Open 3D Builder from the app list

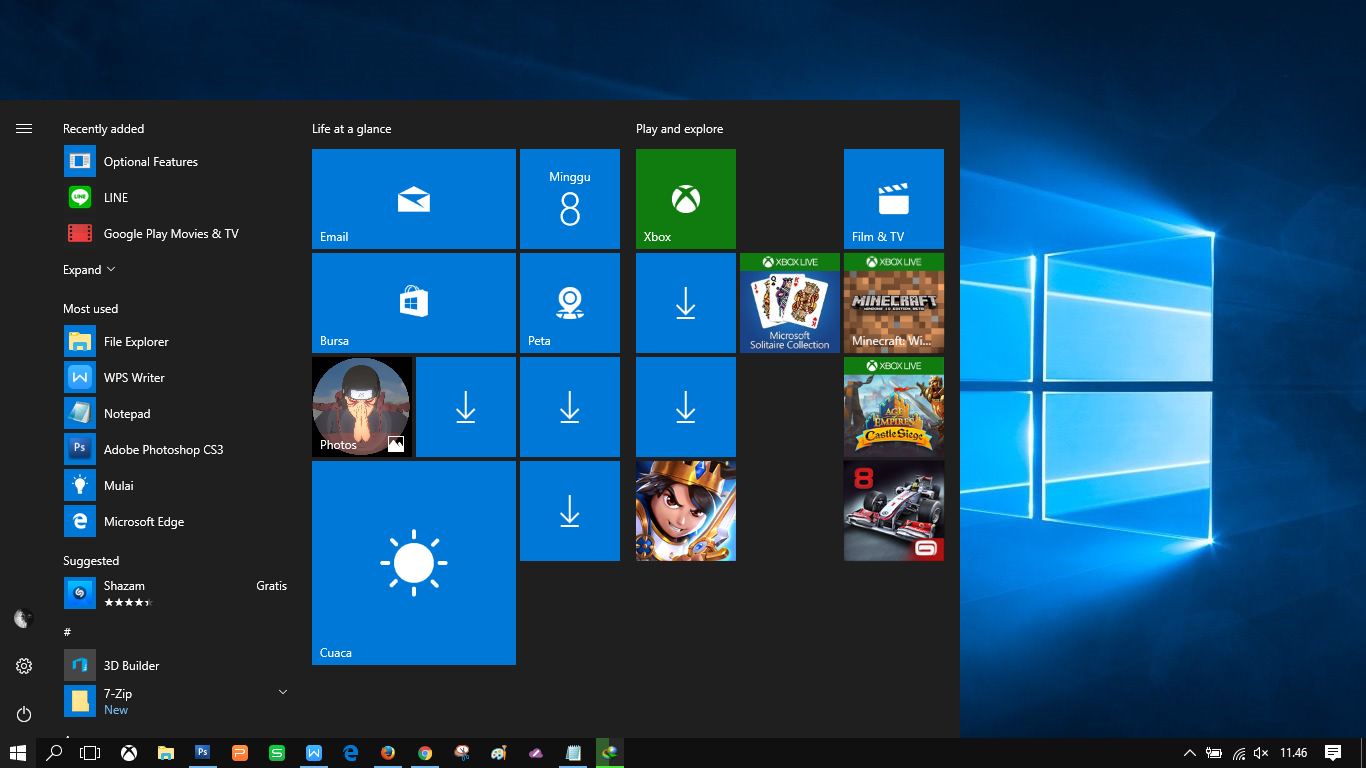click(x=176, y=666)
